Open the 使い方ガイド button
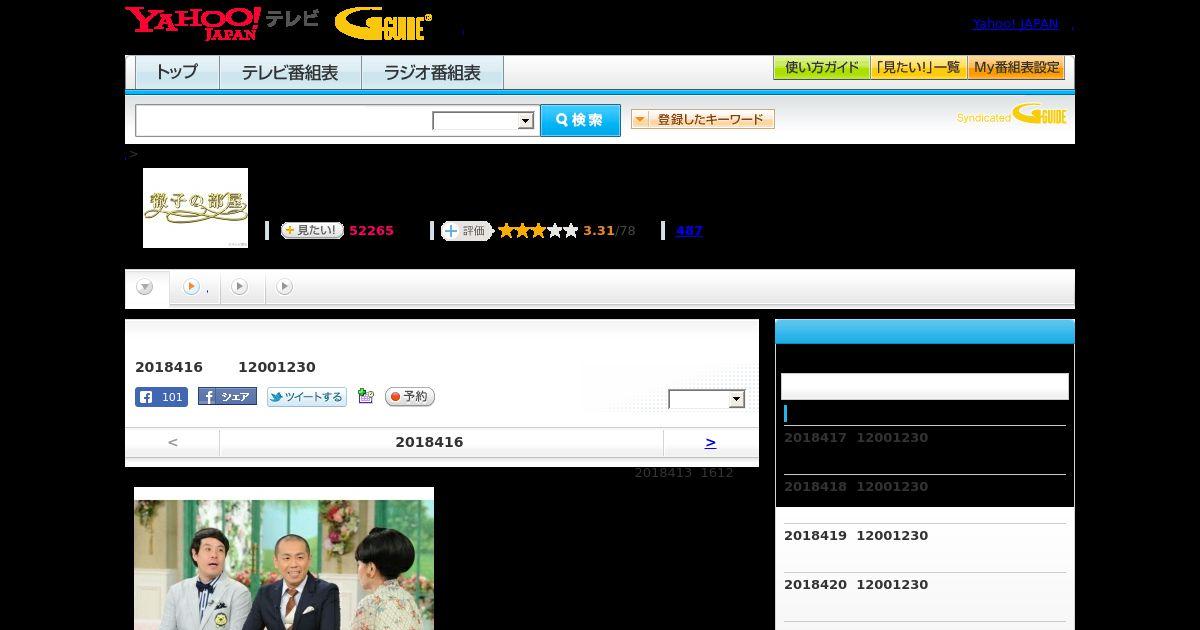Viewport: 1200px width, 630px height. [821, 68]
